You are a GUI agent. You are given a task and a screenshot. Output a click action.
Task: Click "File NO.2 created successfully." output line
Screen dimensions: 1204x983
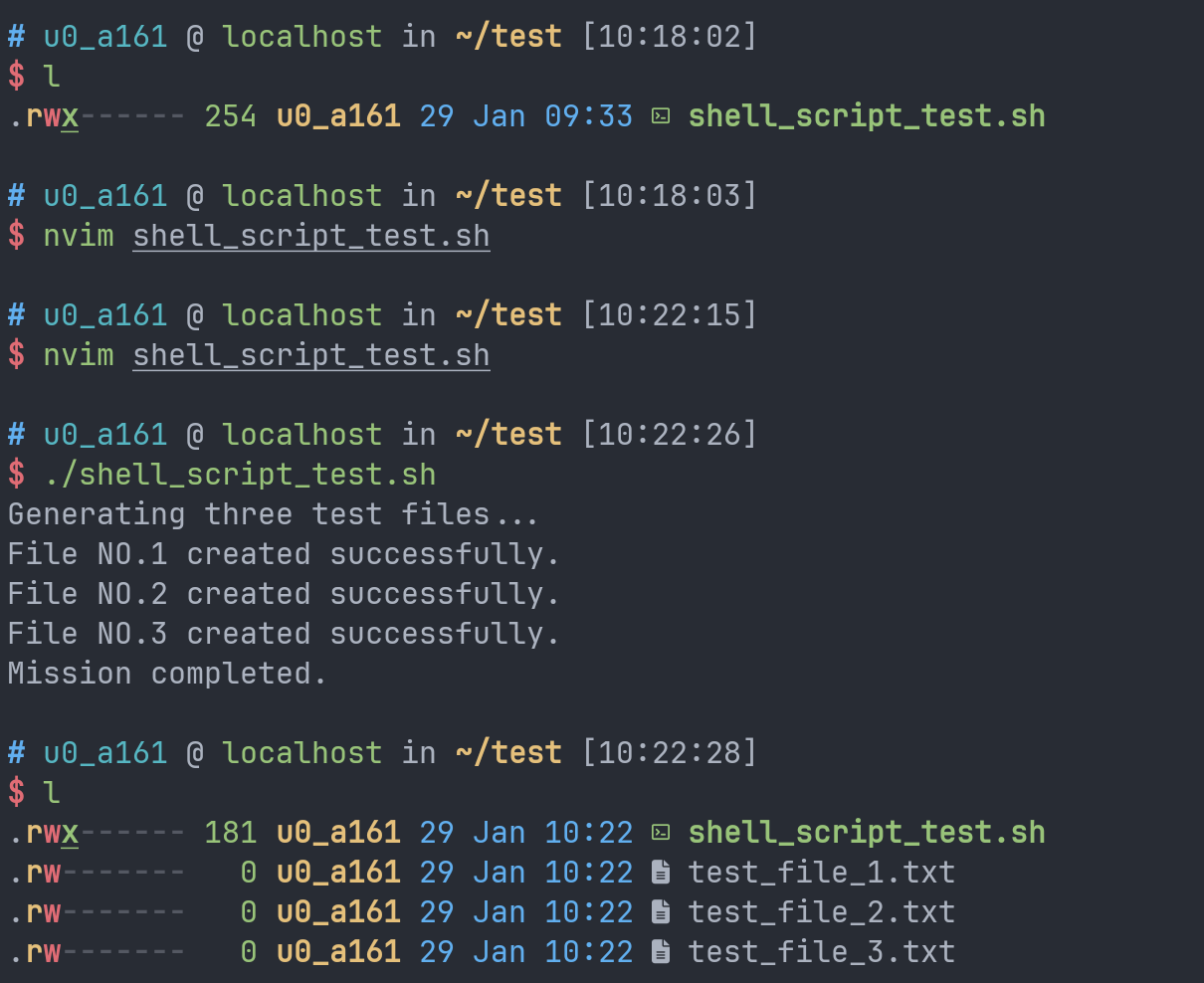click(284, 594)
